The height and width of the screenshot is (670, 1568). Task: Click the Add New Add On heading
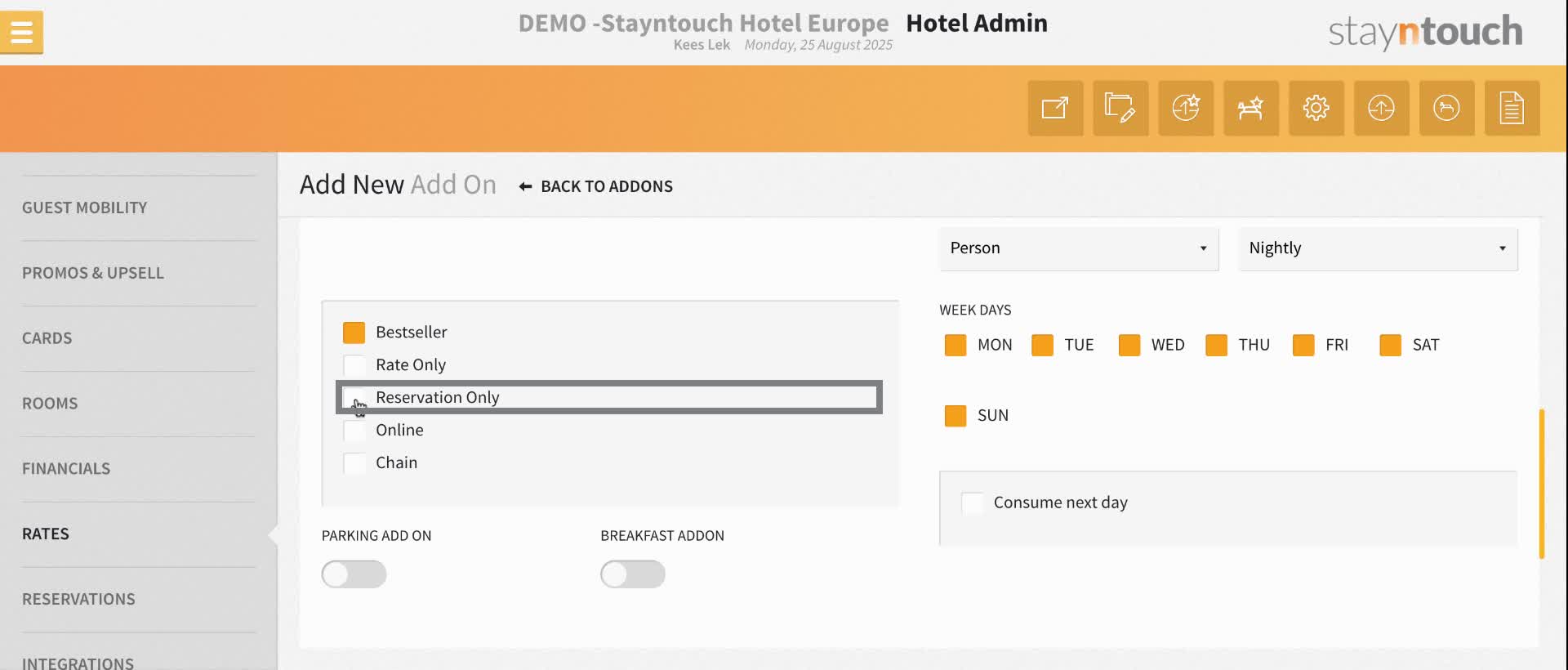[x=398, y=185]
